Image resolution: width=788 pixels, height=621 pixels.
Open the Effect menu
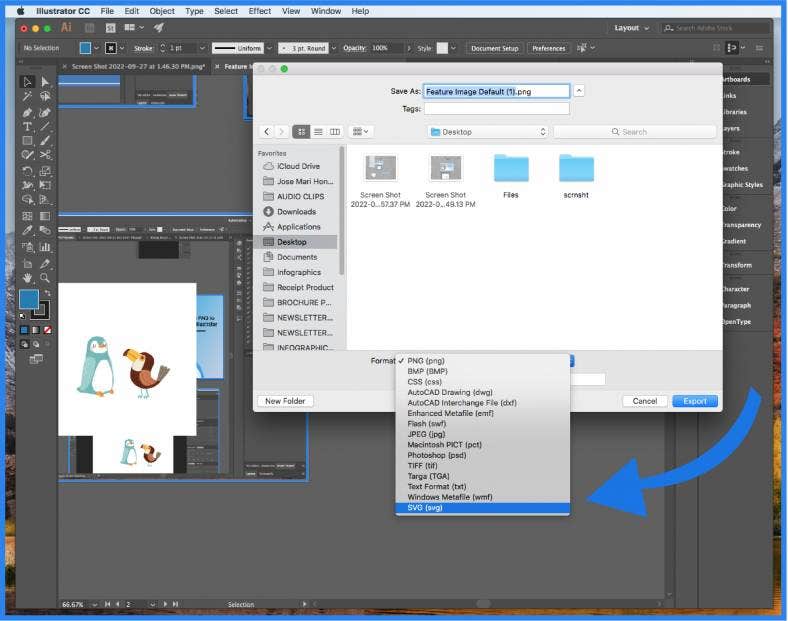pos(259,11)
